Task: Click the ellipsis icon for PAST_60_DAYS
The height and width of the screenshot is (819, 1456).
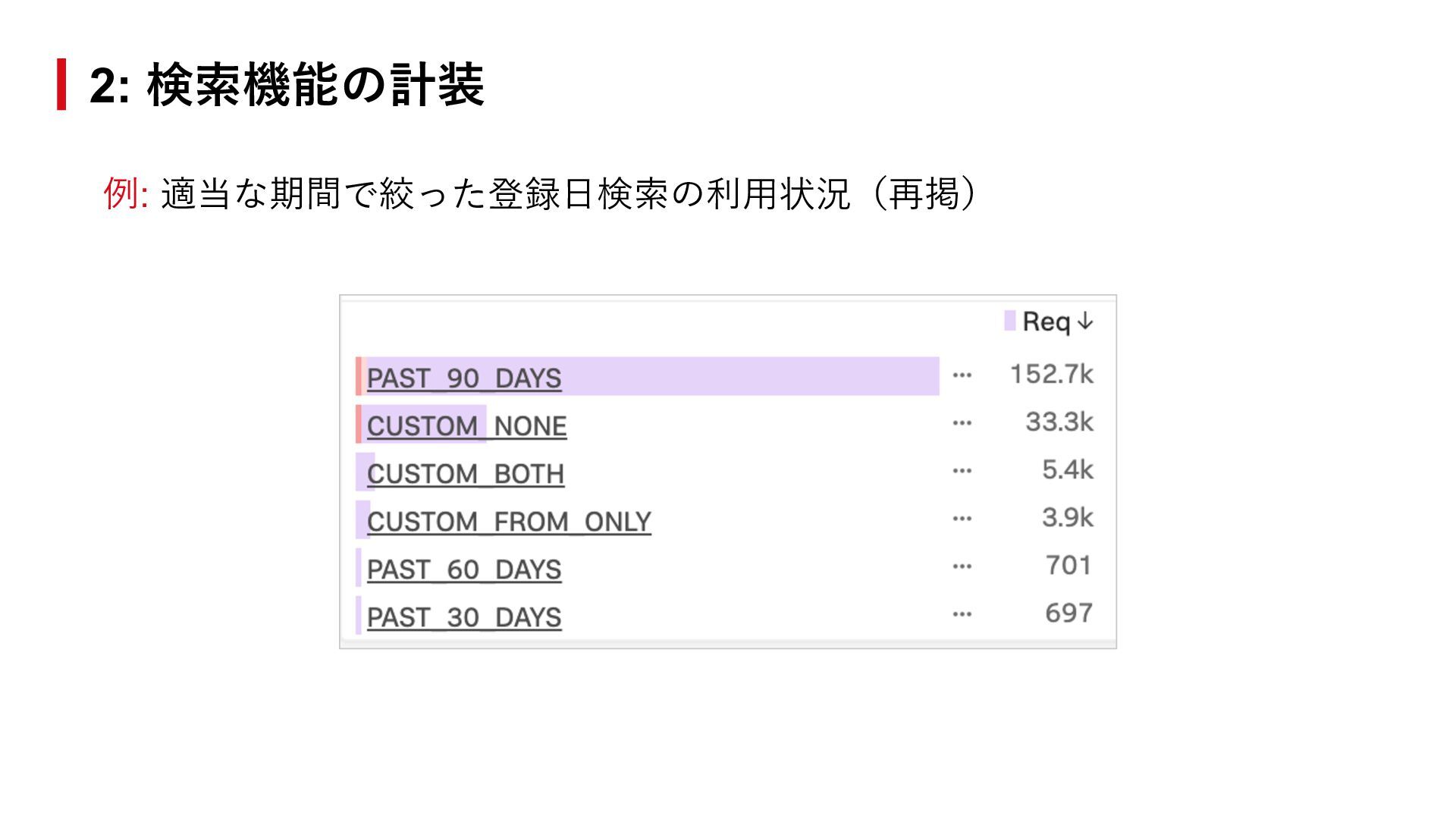Action: click(962, 566)
